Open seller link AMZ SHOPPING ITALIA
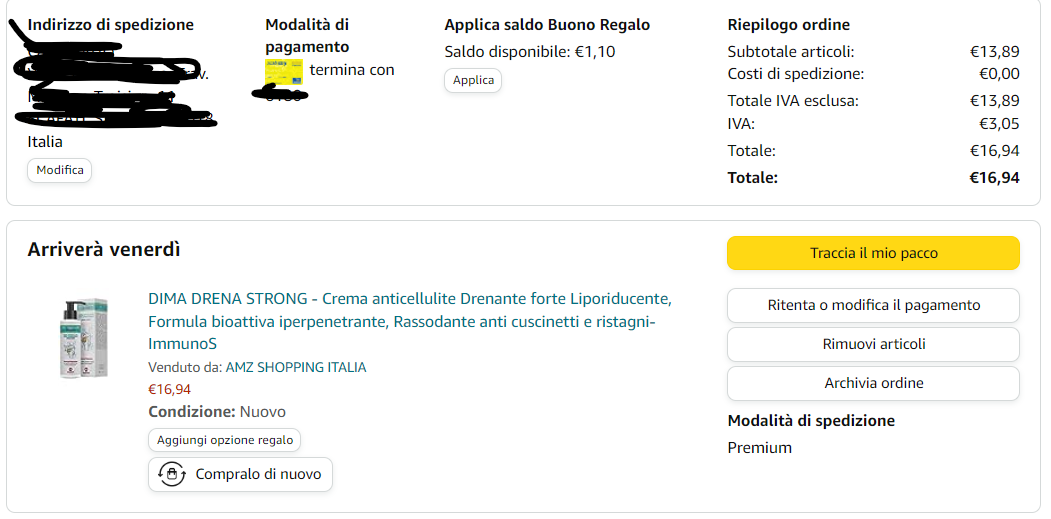Image resolution: width=1051 pixels, height=519 pixels. (x=296, y=367)
